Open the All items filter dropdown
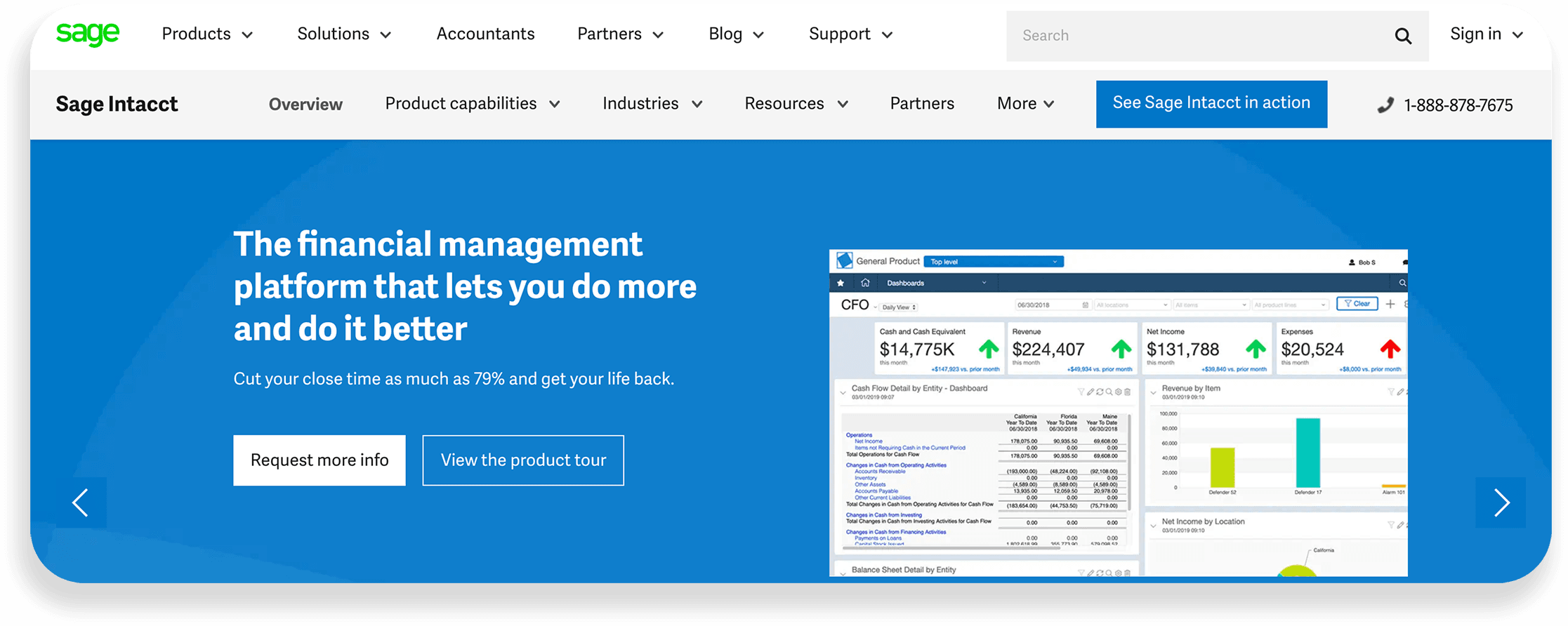Screen dimensions: 1568x626 [1211, 305]
